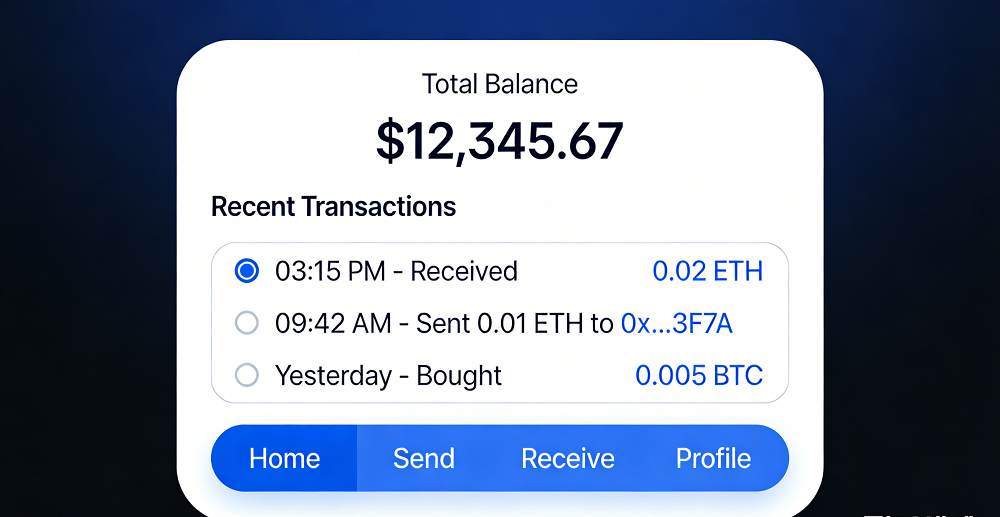Select the 03:15 PM Received radio button

coord(246,271)
